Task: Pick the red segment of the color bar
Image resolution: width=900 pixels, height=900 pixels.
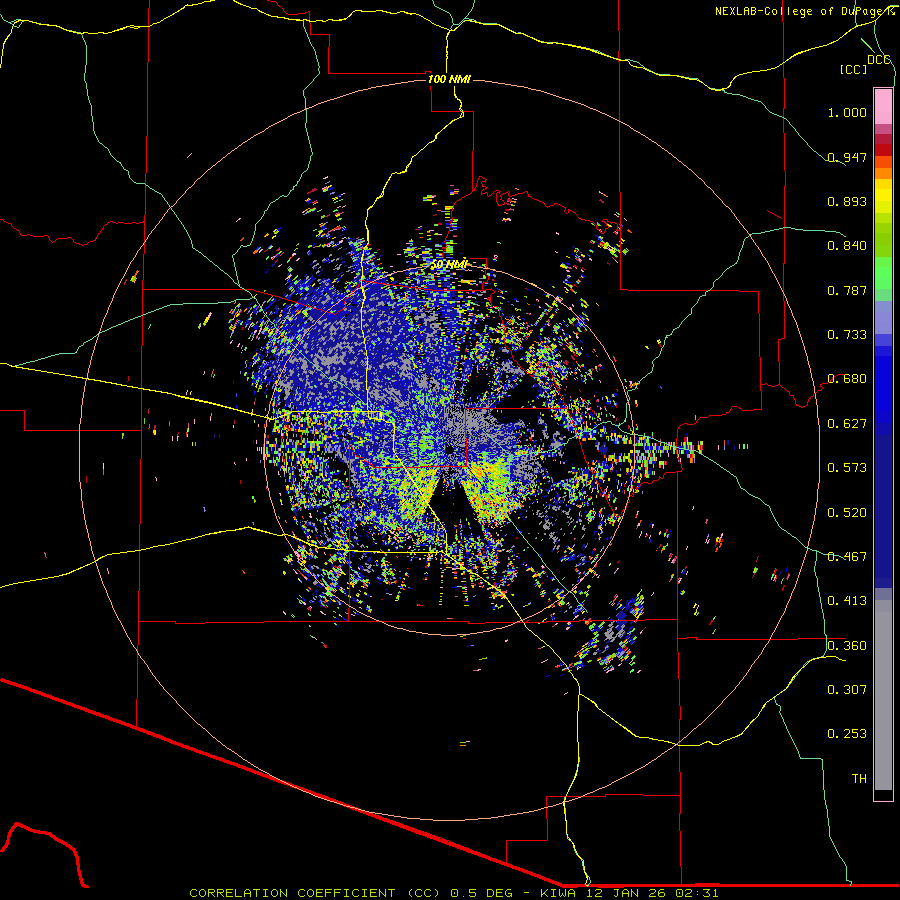Action: 883,149
